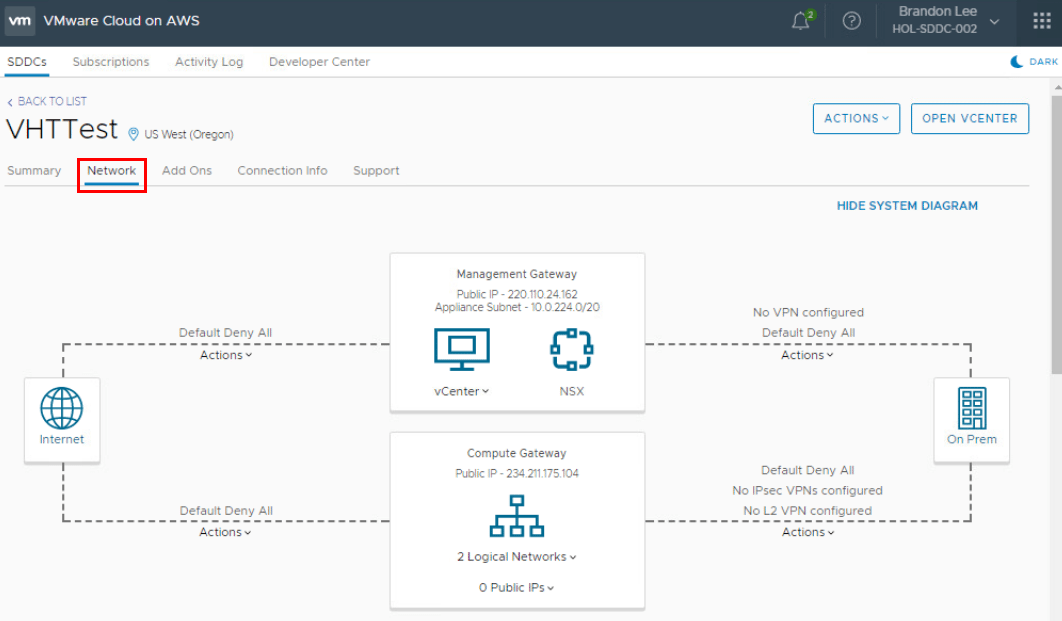
Task: Click the Internet globe icon
Action: point(62,409)
